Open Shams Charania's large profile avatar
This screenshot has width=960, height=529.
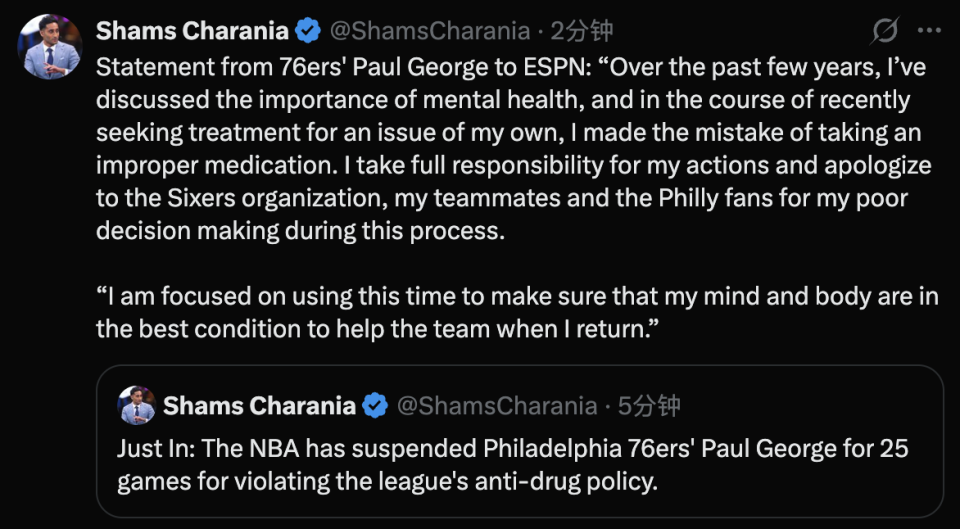coord(51,46)
